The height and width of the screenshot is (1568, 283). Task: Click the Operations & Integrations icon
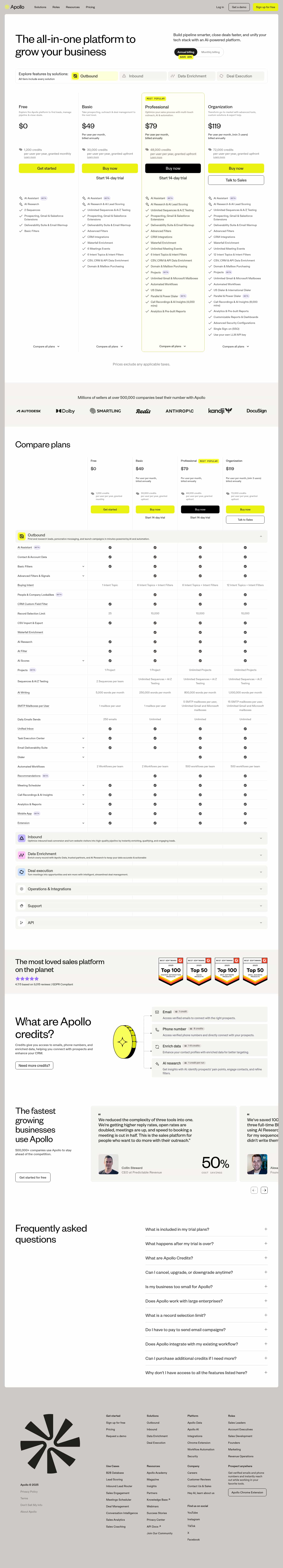coord(22,889)
